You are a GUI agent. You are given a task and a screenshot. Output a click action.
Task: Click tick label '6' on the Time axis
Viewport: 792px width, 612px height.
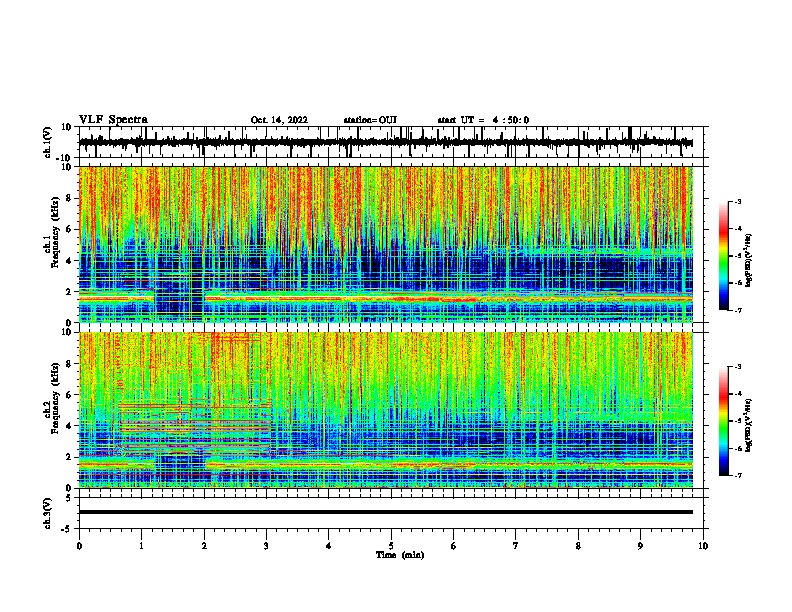click(454, 546)
